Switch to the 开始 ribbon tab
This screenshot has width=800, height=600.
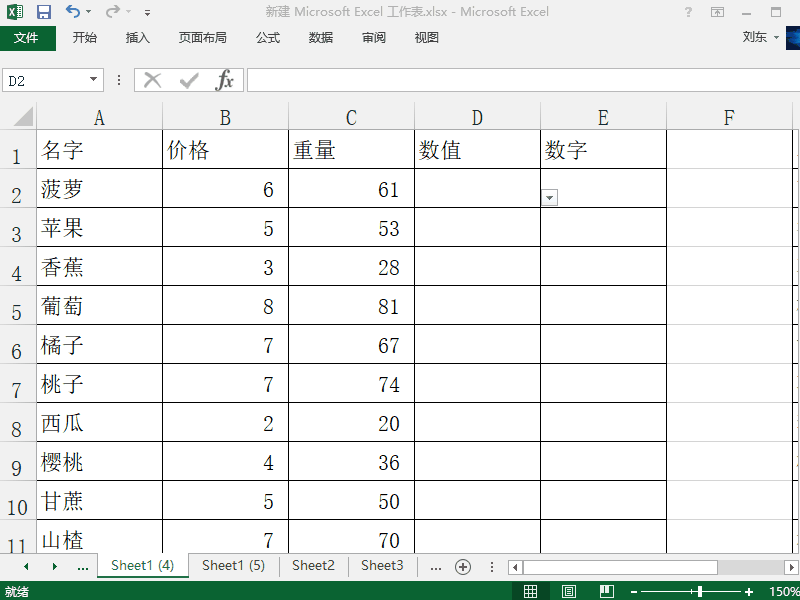tap(85, 38)
